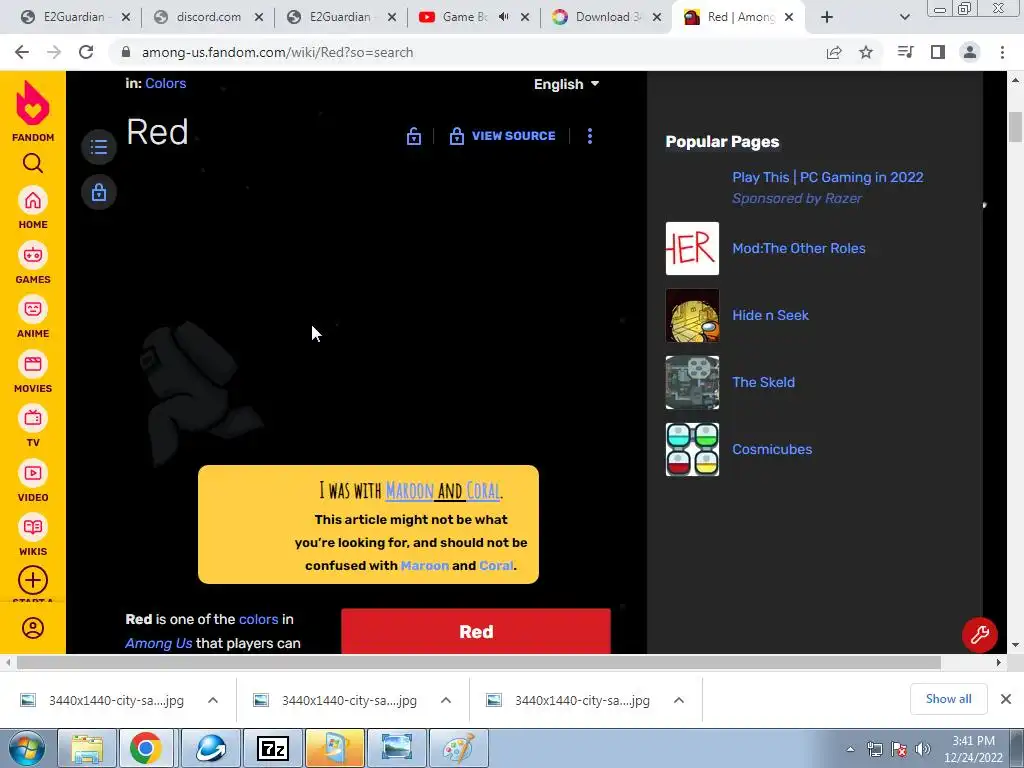Click the Start a Wiki plus icon
Image resolution: width=1024 pixels, height=768 pixels.
33,580
